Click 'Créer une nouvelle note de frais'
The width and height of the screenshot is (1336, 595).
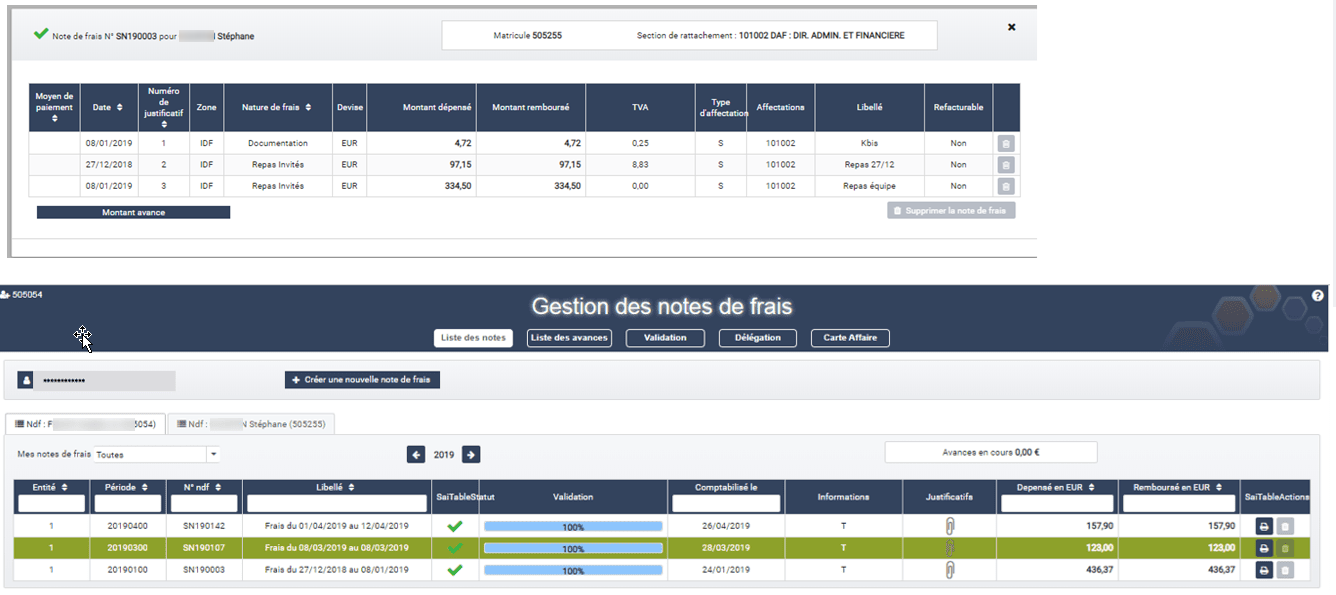[362, 380]
